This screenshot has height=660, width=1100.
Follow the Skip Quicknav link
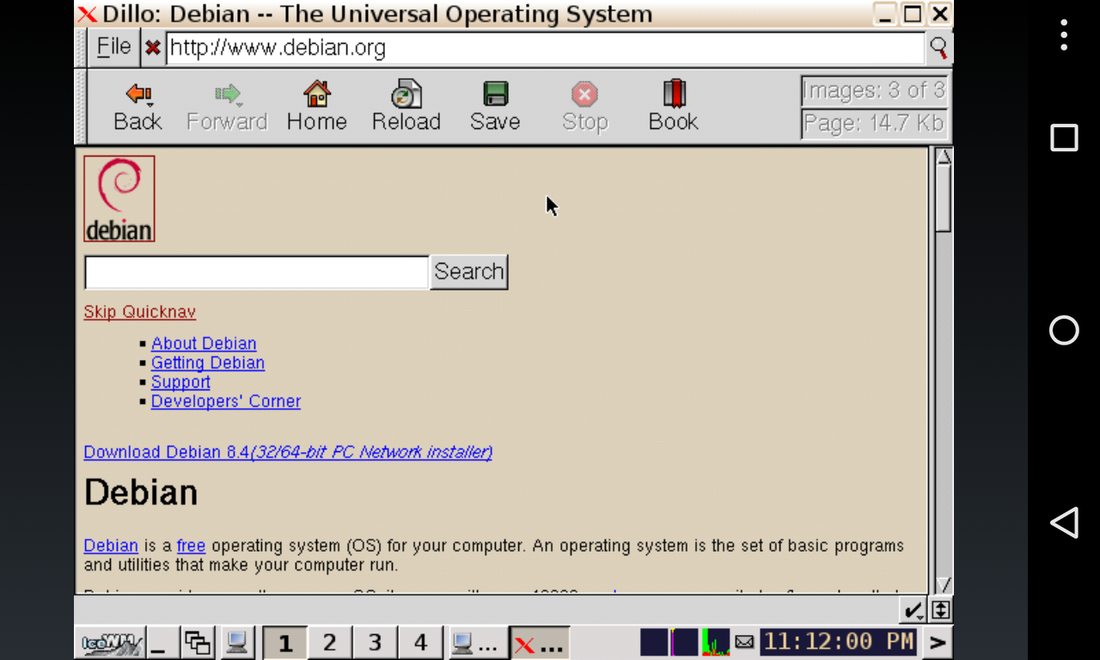click(140, 311)
